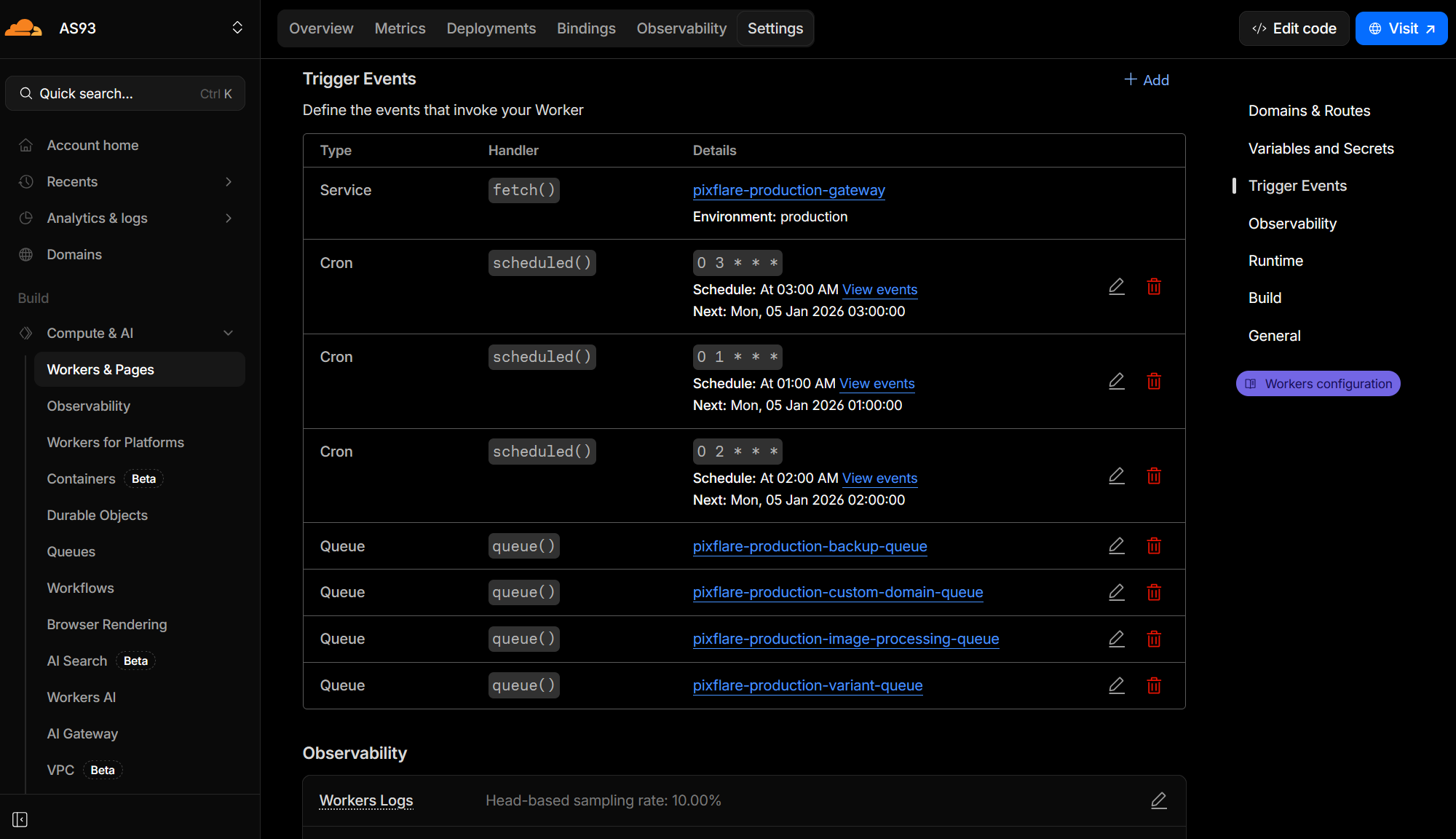Expand Analytics & logs section
Viewport: 1456px width, 839px height.
point(228,218)
